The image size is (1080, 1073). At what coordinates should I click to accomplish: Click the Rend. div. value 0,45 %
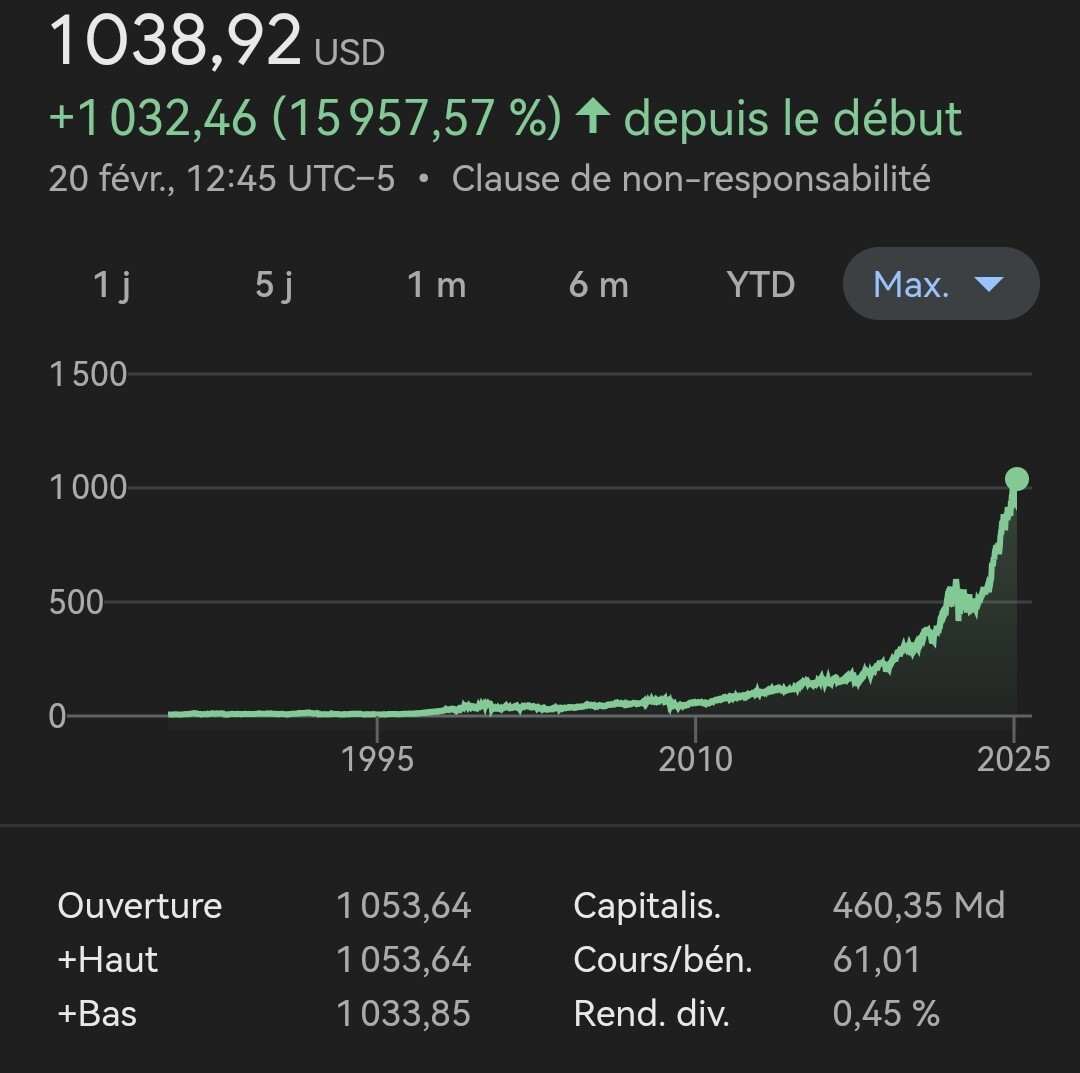(886, 1014)
